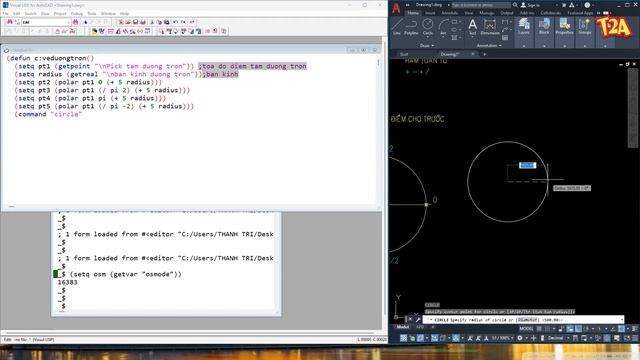
Task: Open the Debug menu in Visual LISP
Action: (x=77, y=13)
